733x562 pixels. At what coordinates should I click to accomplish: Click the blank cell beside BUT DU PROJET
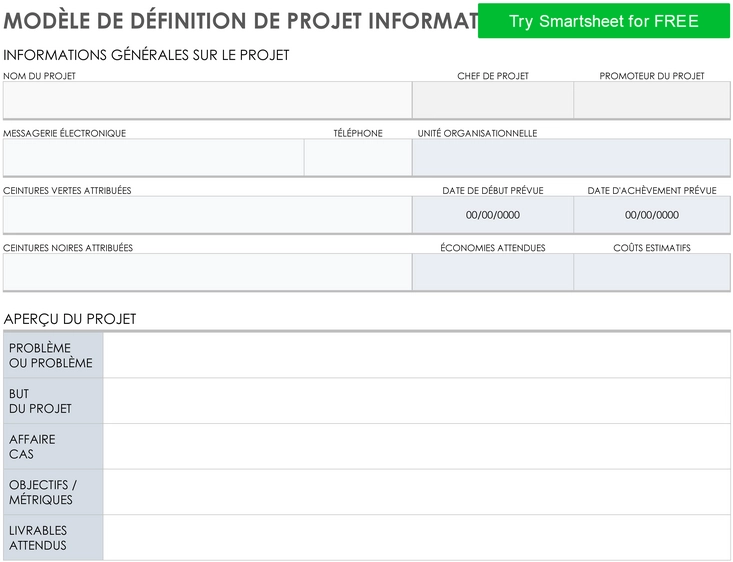click(417, 401)
